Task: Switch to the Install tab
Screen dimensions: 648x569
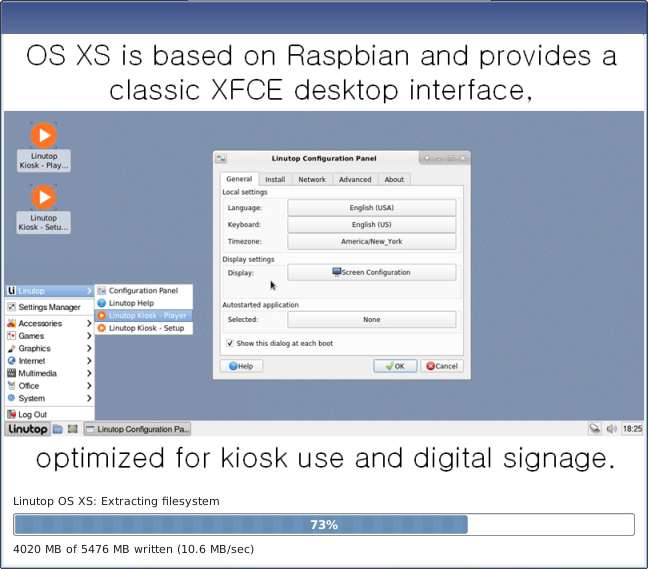Action: (x=275, y=179)
